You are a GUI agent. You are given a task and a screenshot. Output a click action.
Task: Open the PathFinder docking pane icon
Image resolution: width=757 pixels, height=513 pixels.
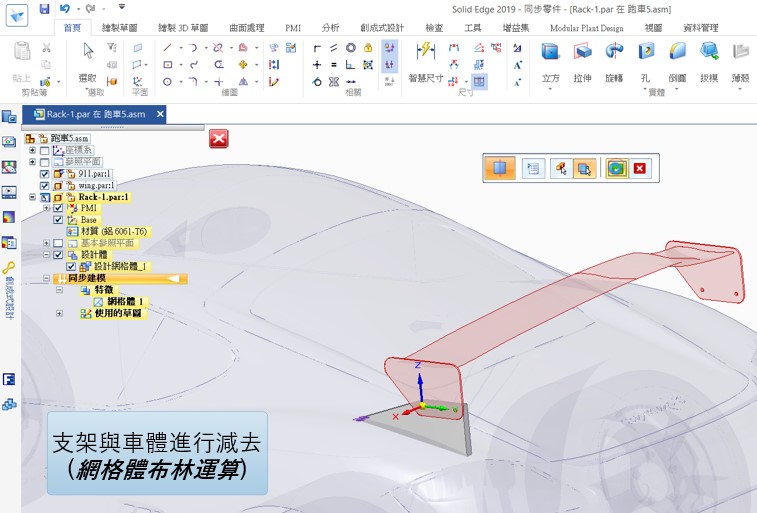tap(9, 116)
